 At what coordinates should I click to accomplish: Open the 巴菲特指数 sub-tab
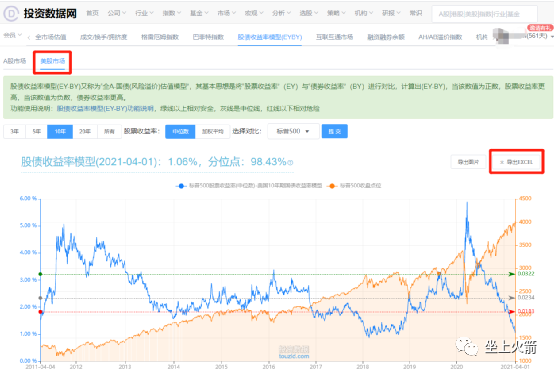click(208, 37)
